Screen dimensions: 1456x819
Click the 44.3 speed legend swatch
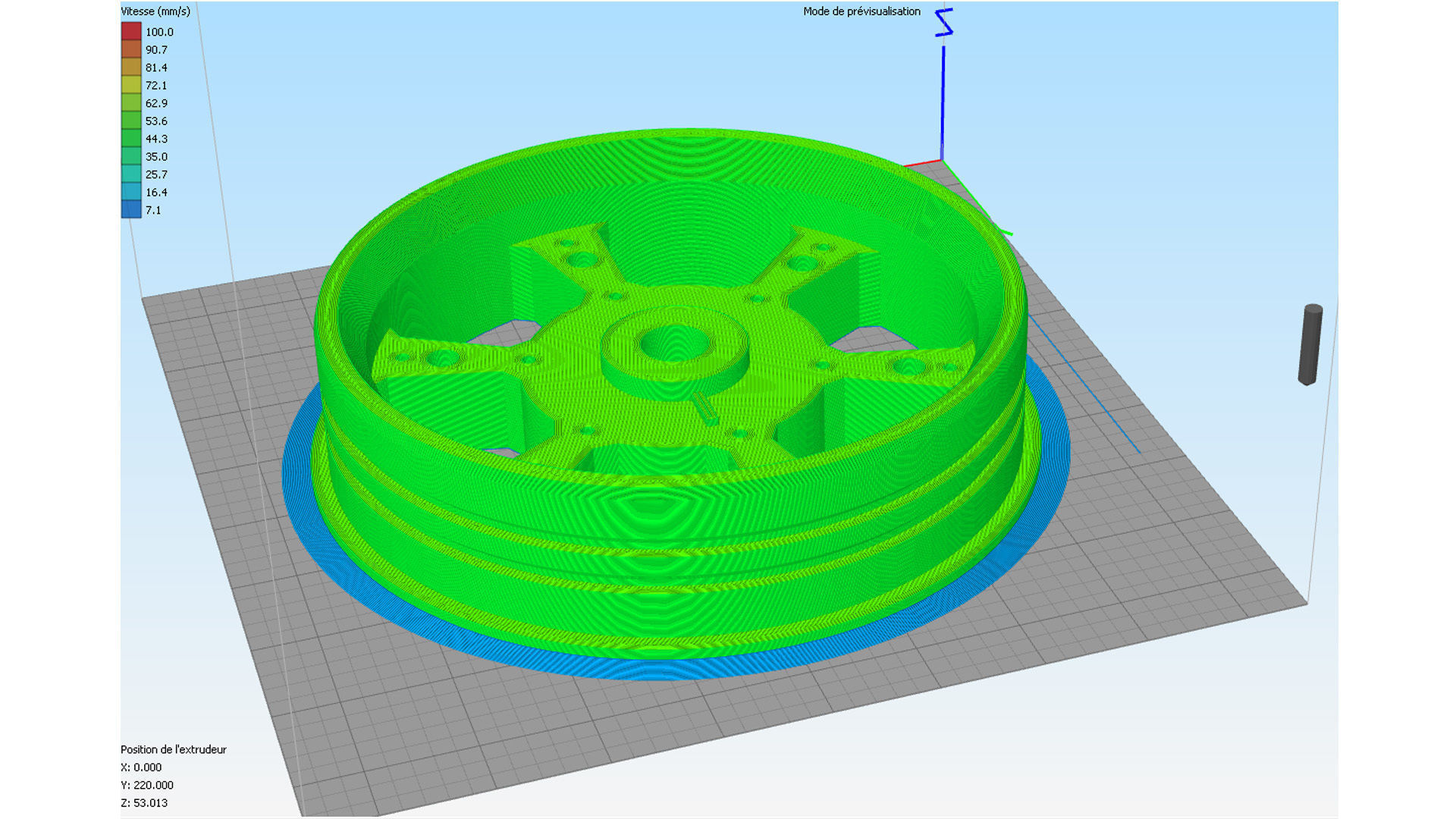[131, 138]
